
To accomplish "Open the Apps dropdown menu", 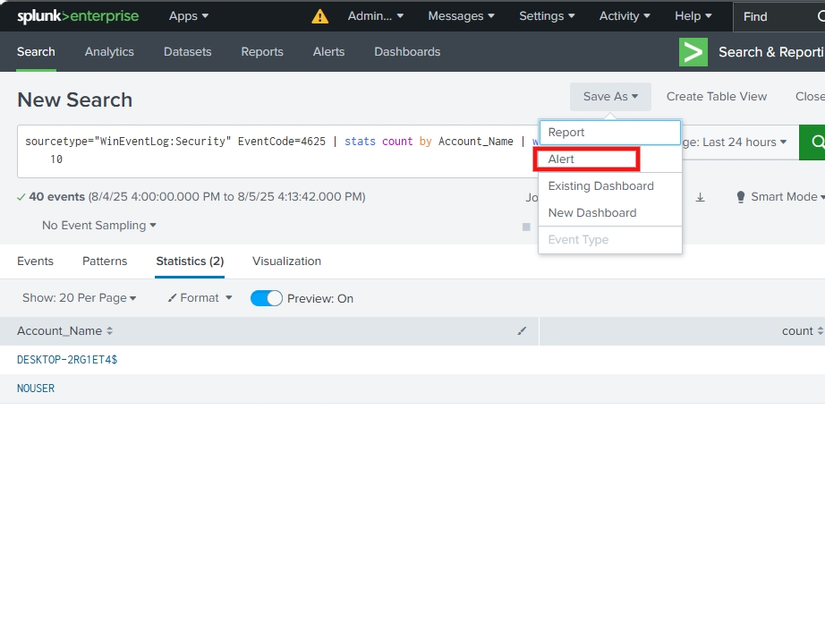I will [x=188, y=16].
